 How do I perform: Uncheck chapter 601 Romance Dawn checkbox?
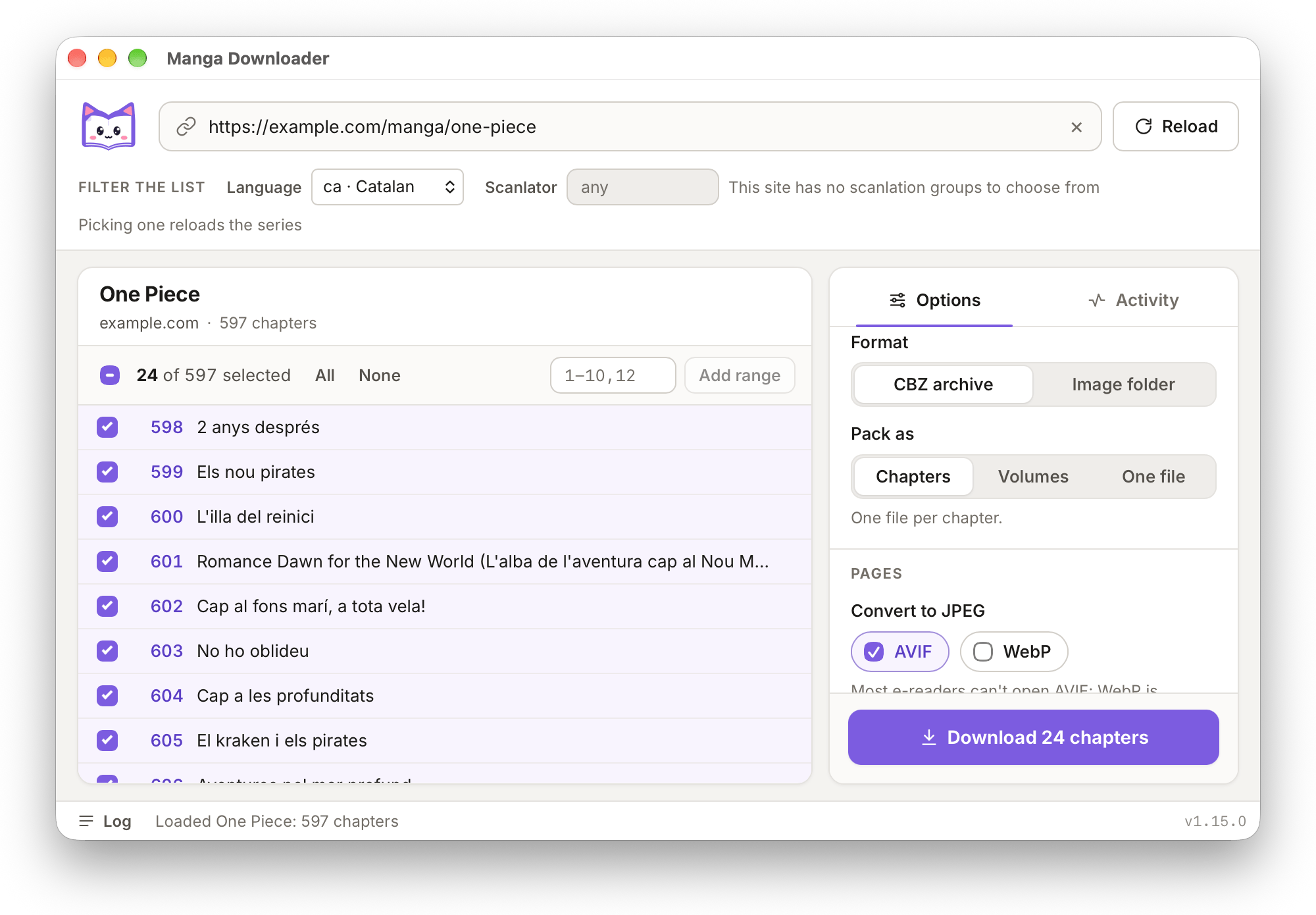click(x=107, y=562)
